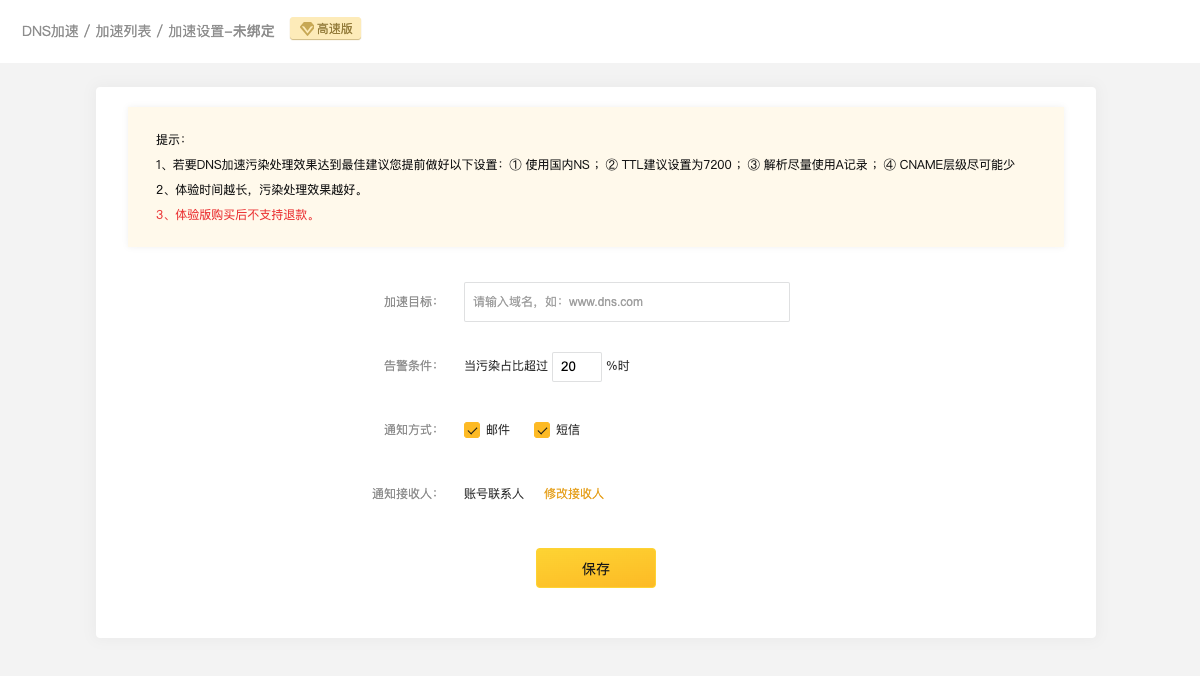
Task: Click the pollution threshold box showing 20
Action: (576, 367)
